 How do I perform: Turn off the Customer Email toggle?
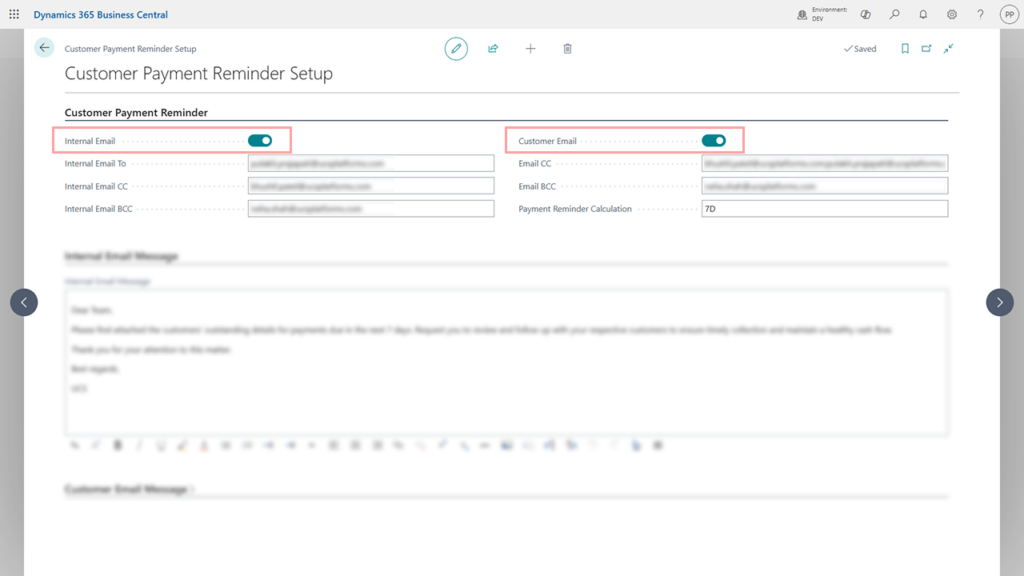click(x=714, y=140)
